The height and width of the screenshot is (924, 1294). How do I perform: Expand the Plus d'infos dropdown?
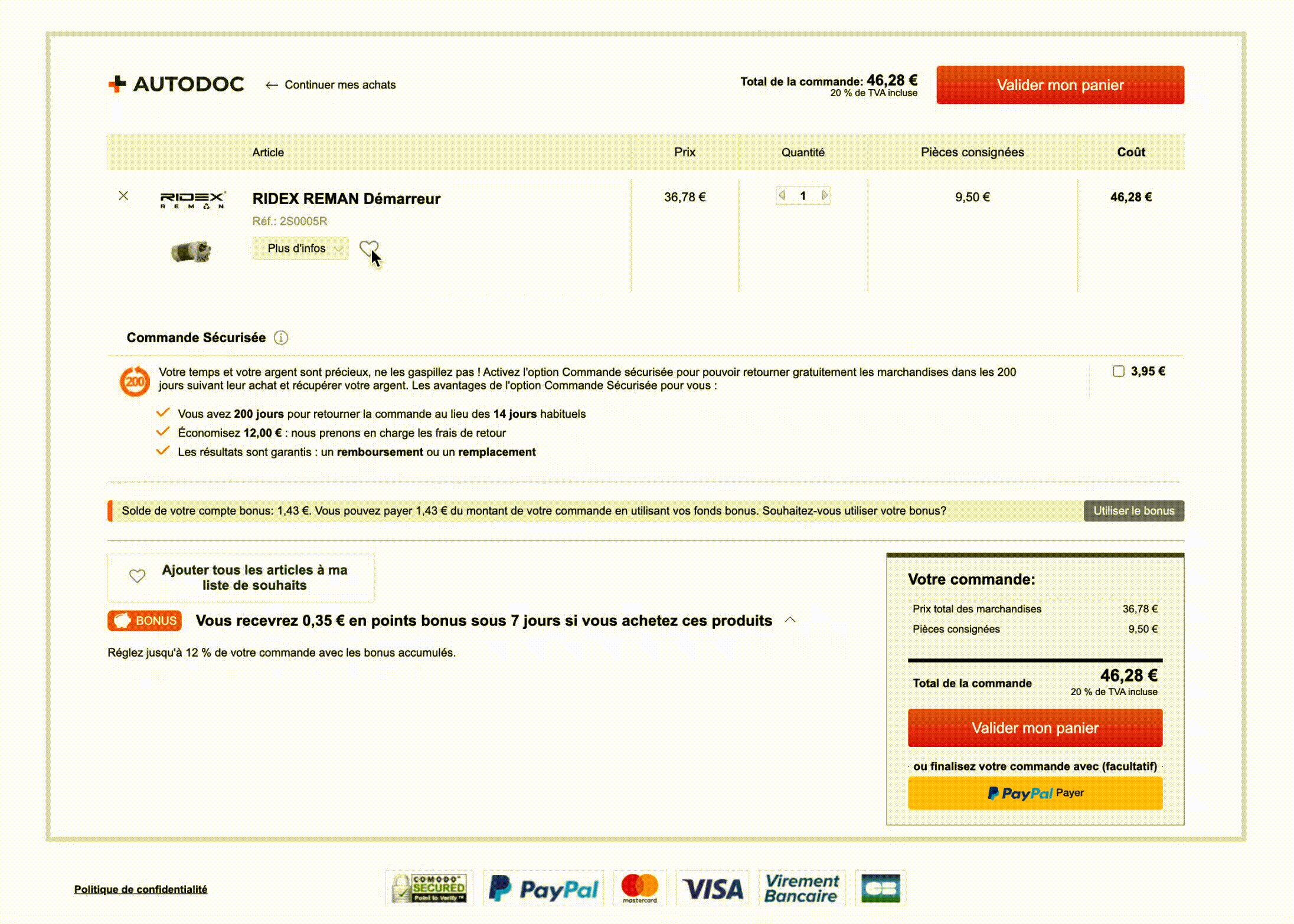(300, 248)
